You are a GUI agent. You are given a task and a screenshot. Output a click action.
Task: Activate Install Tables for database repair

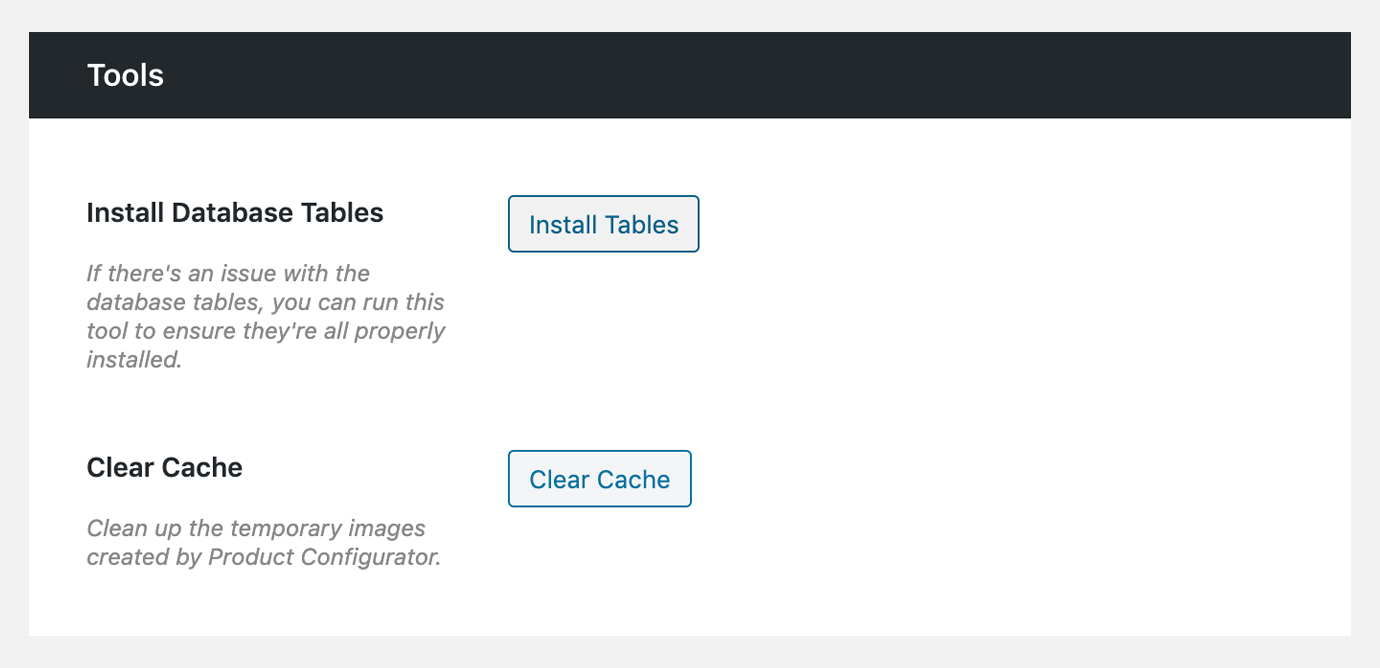tap(603, 224)
